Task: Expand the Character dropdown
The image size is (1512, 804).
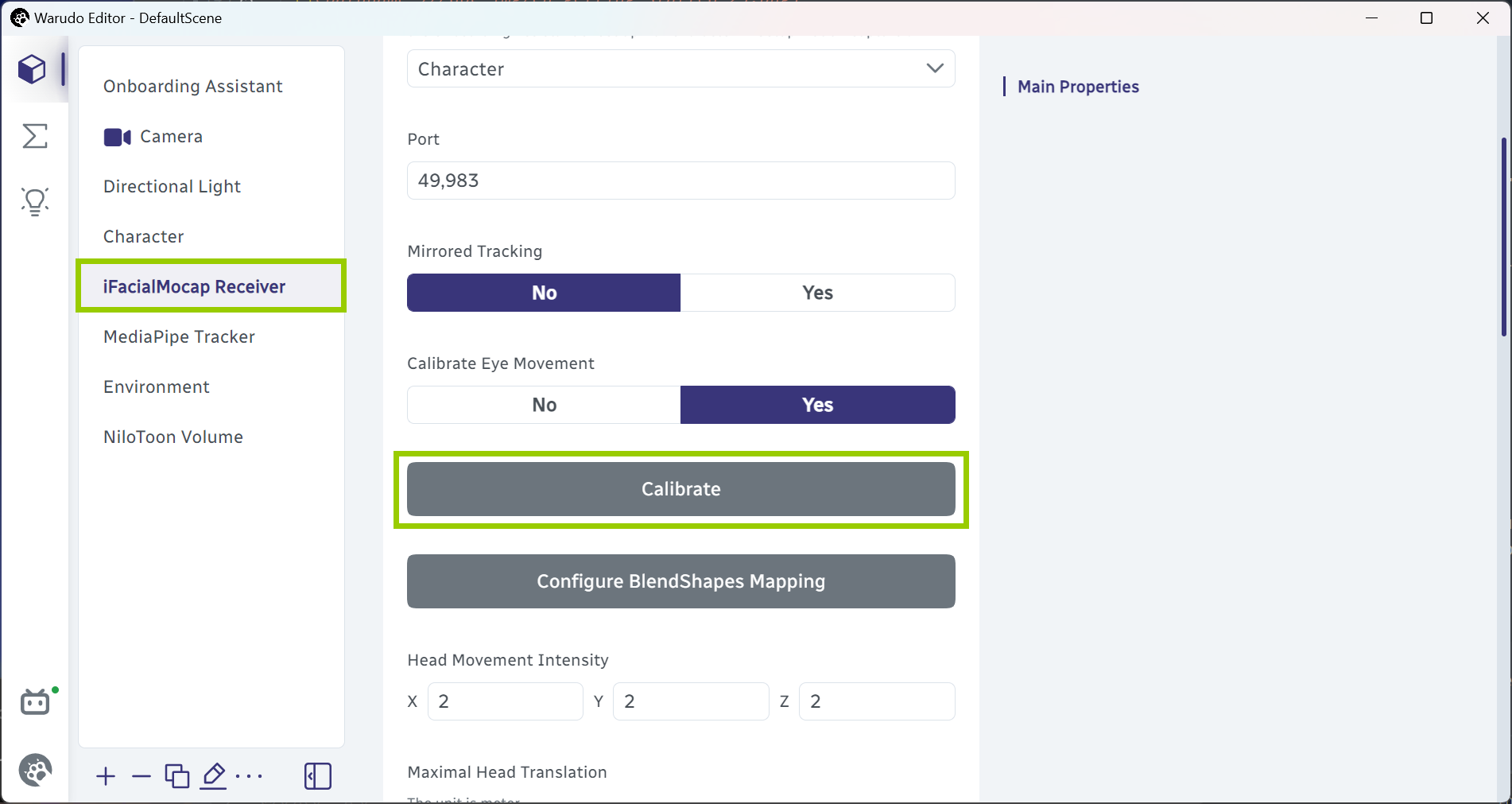Action: coord(681,69)
